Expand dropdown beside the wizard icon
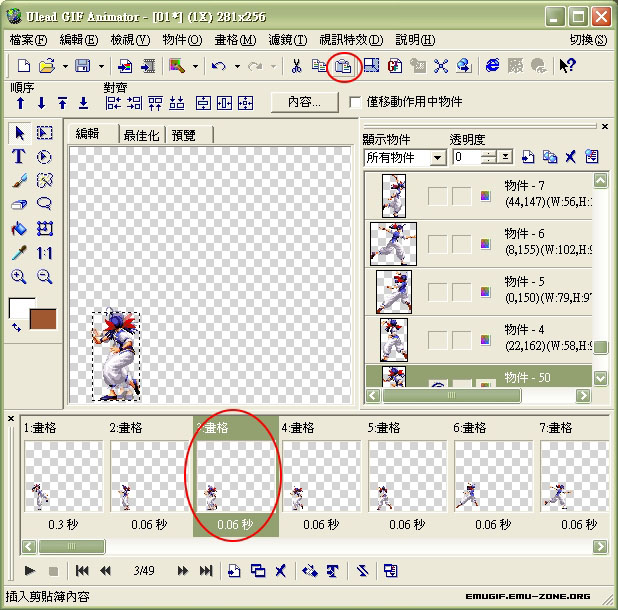The width and height of the screenshot is (618, 610). coord(195,66)
